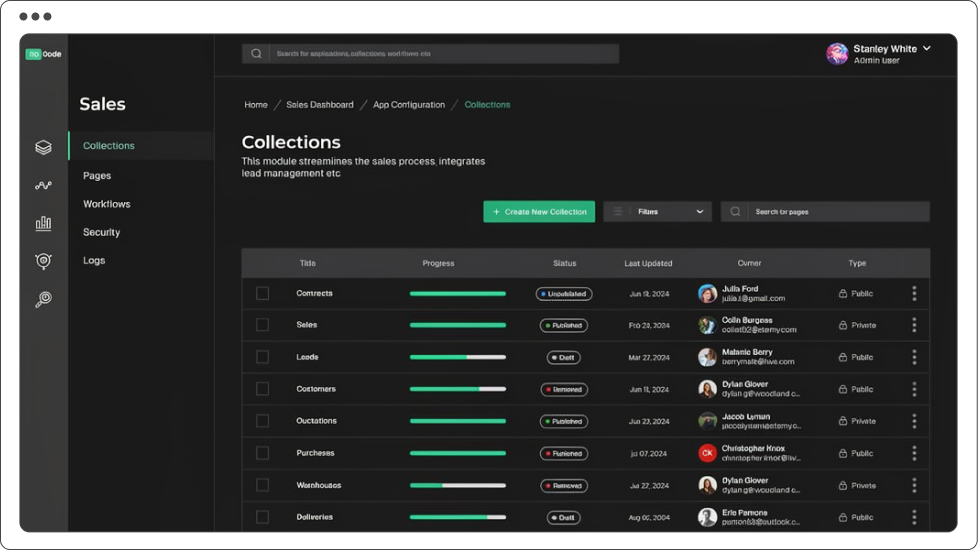Open Security in the Sales sidebar

[101, 232]
